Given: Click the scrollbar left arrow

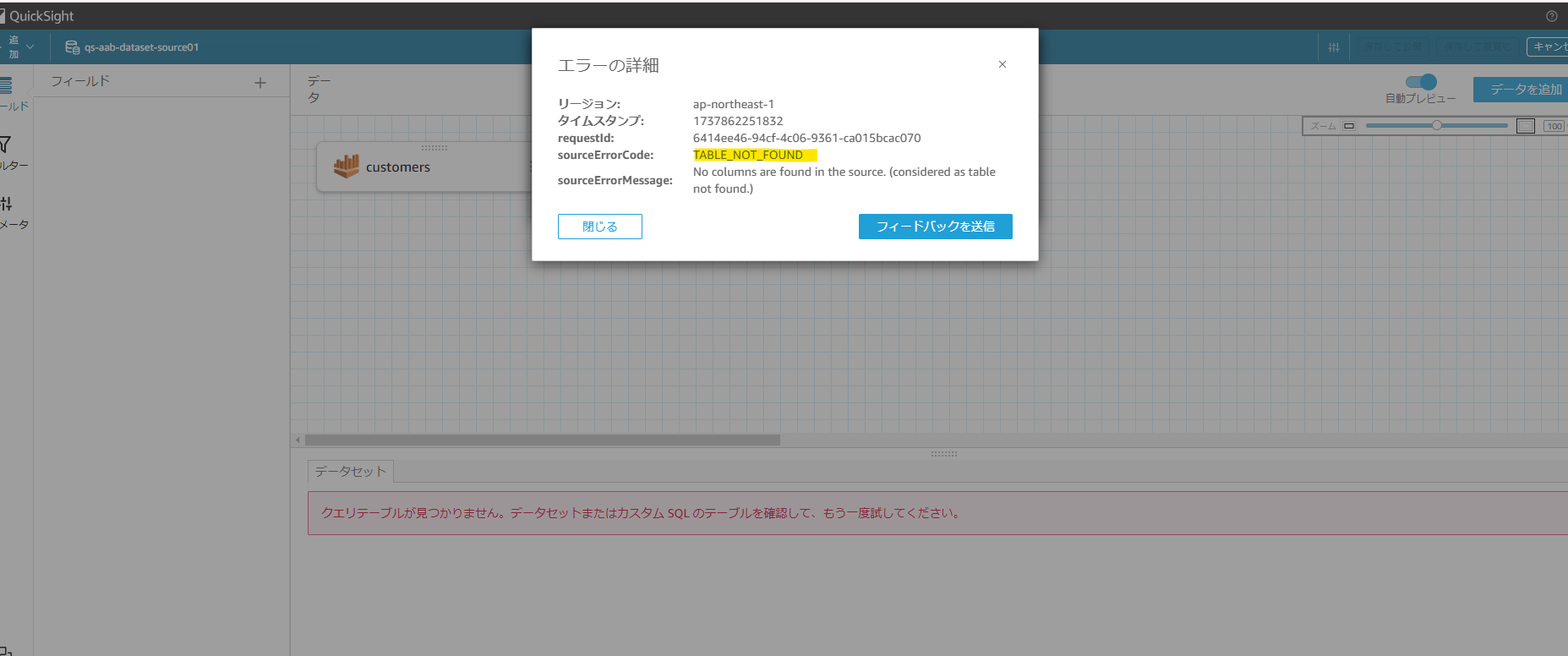Looking at the screenshot, I should coord(298,440).
